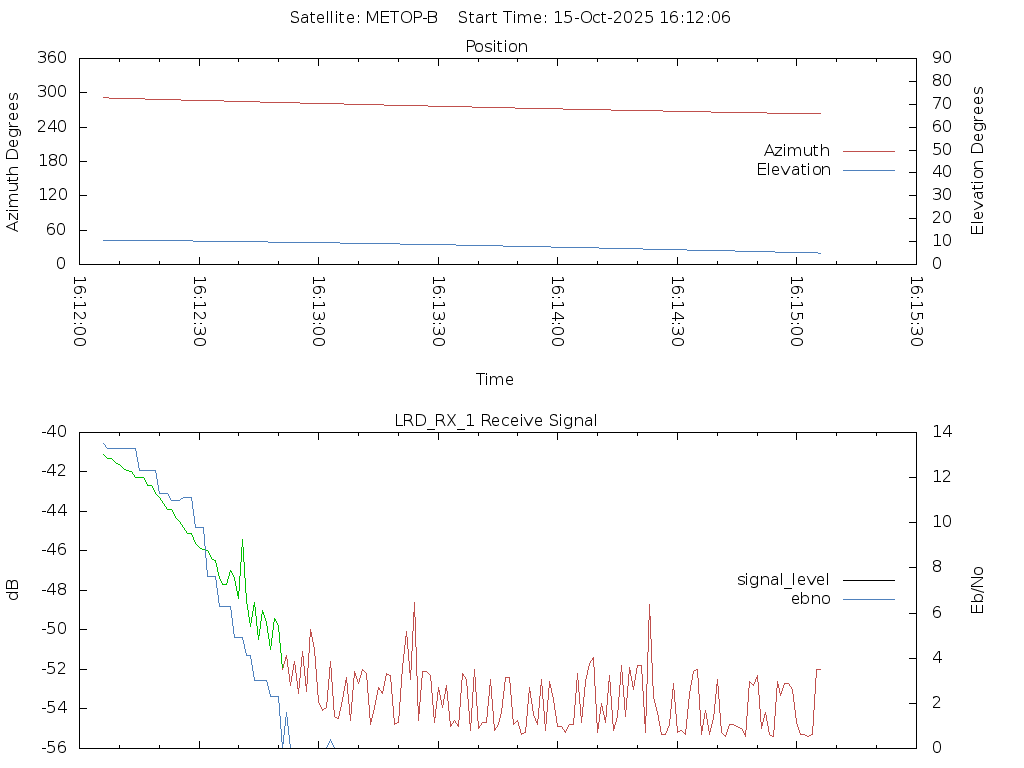Click the 16:14:30 time axis tick label
This screenshot has width=1024, height=768.
click(x=676, y=312)
